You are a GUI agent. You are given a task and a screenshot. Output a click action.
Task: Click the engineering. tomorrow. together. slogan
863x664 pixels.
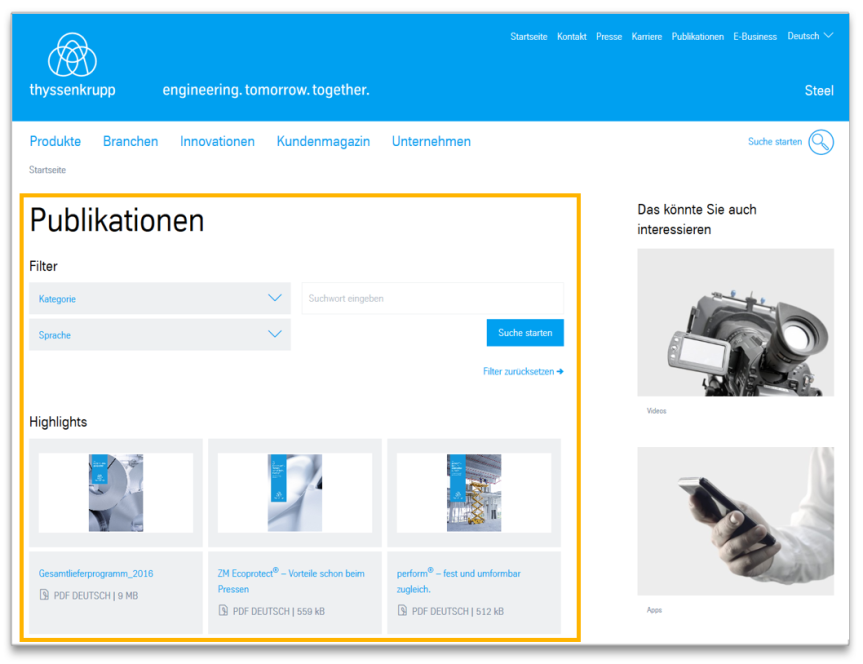[x=266, y=90]
